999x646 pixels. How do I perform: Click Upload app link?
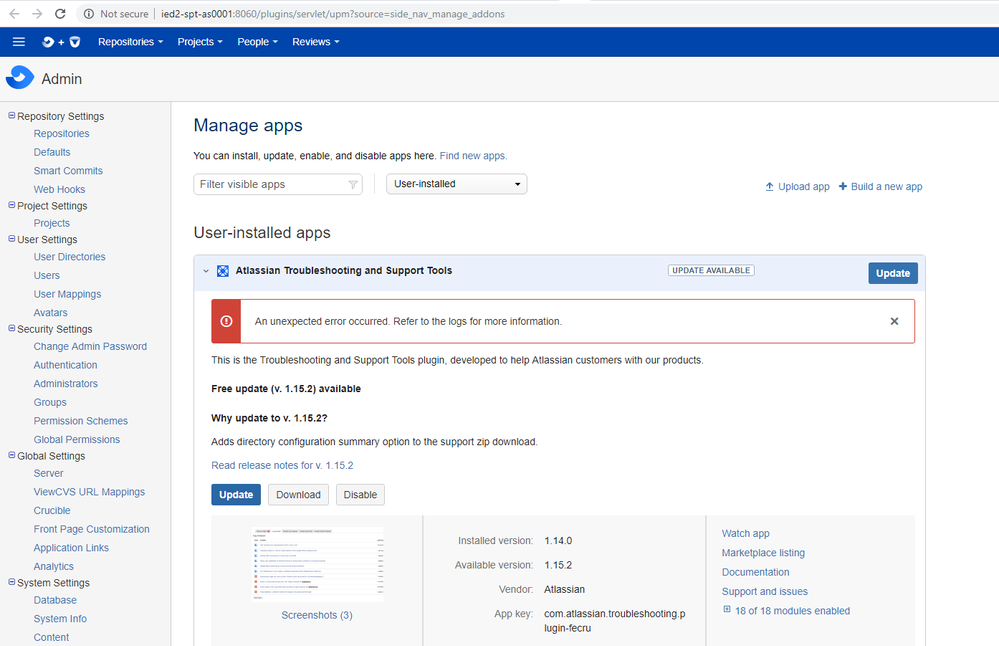797,187
